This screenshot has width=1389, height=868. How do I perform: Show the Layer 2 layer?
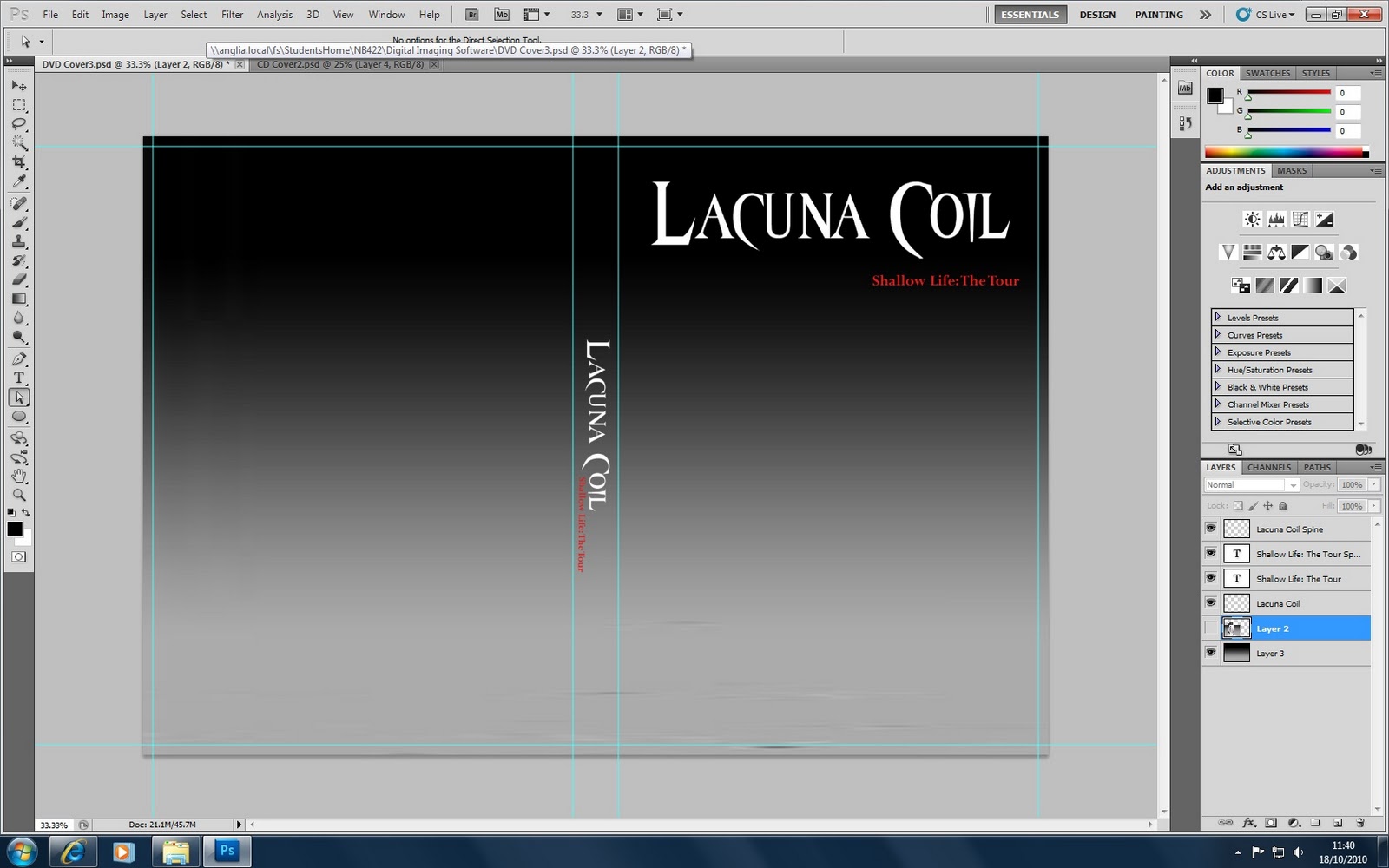[x=1211, y=628]
